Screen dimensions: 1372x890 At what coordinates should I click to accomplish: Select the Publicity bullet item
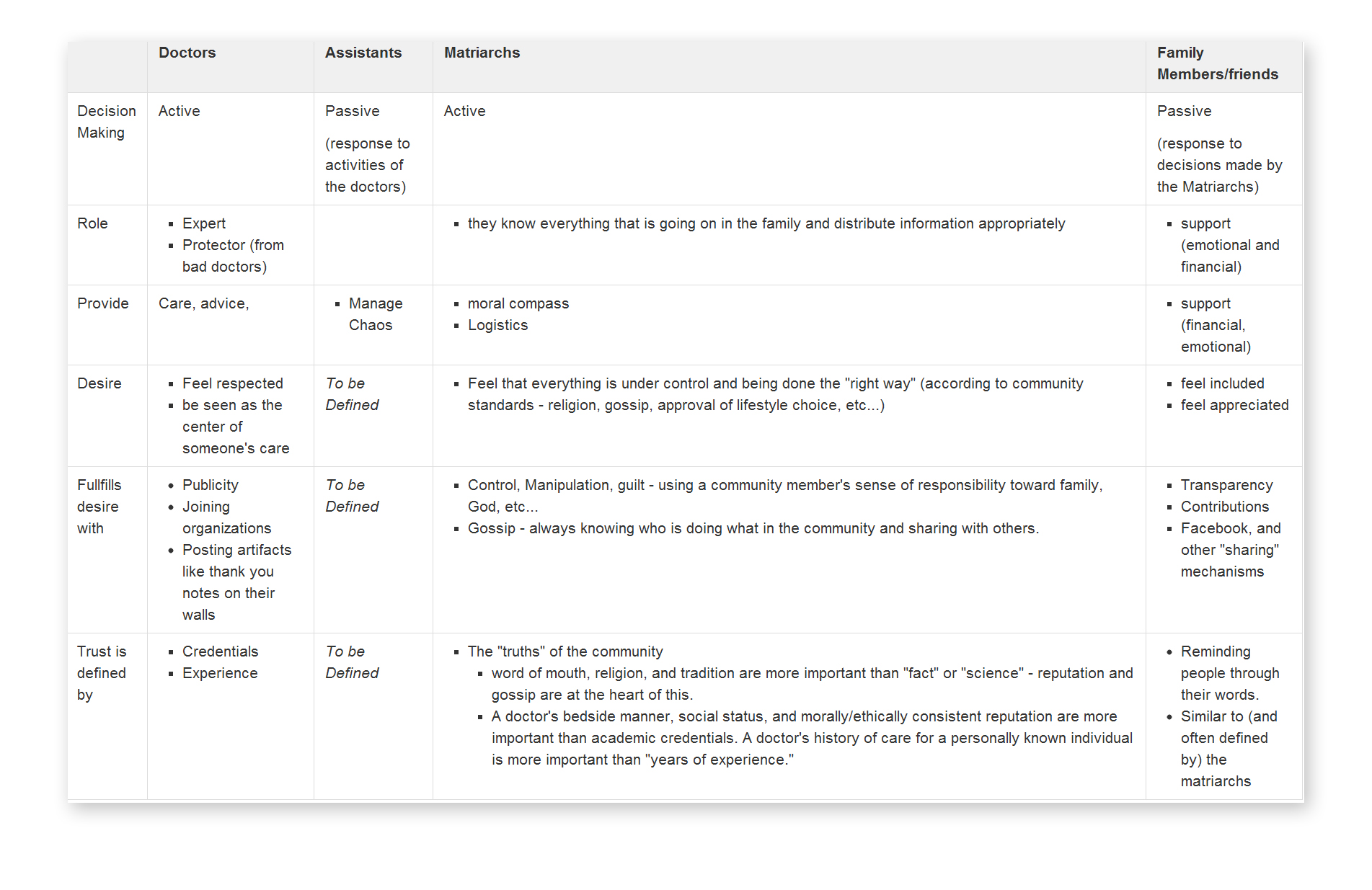point(210,485)
